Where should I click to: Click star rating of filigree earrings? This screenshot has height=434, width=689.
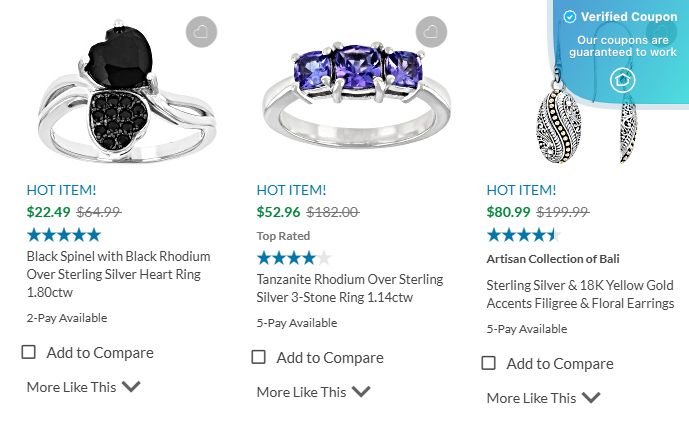tap(523, 235)
